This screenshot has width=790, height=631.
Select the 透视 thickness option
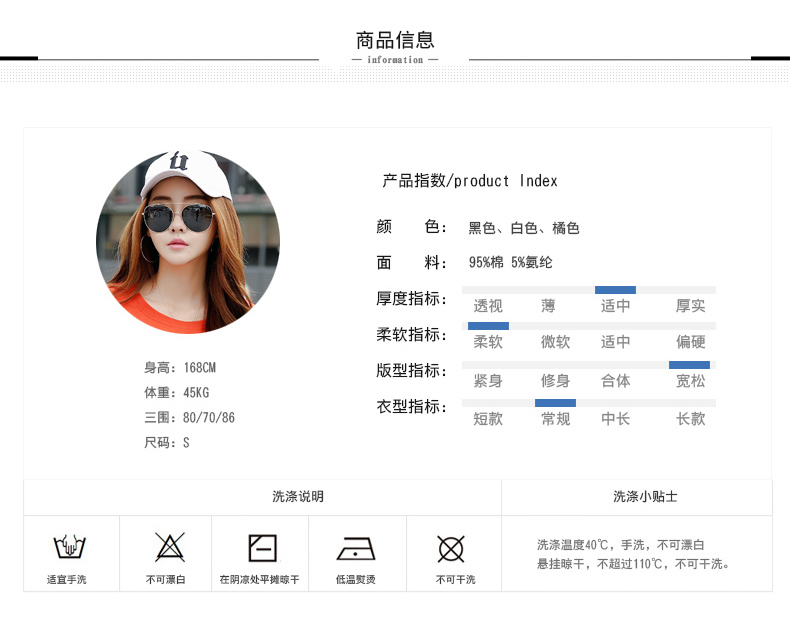488,306
